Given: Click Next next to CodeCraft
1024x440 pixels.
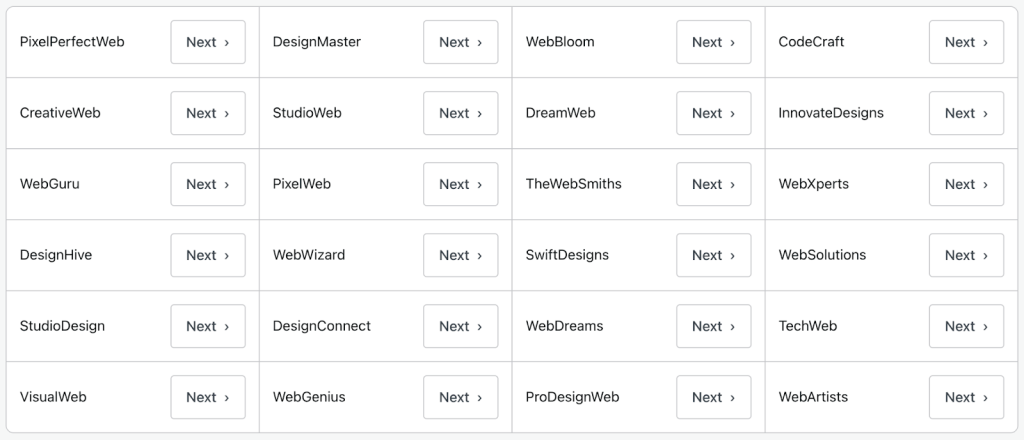Looking at the screenshot, I should (x=966, y=42).
